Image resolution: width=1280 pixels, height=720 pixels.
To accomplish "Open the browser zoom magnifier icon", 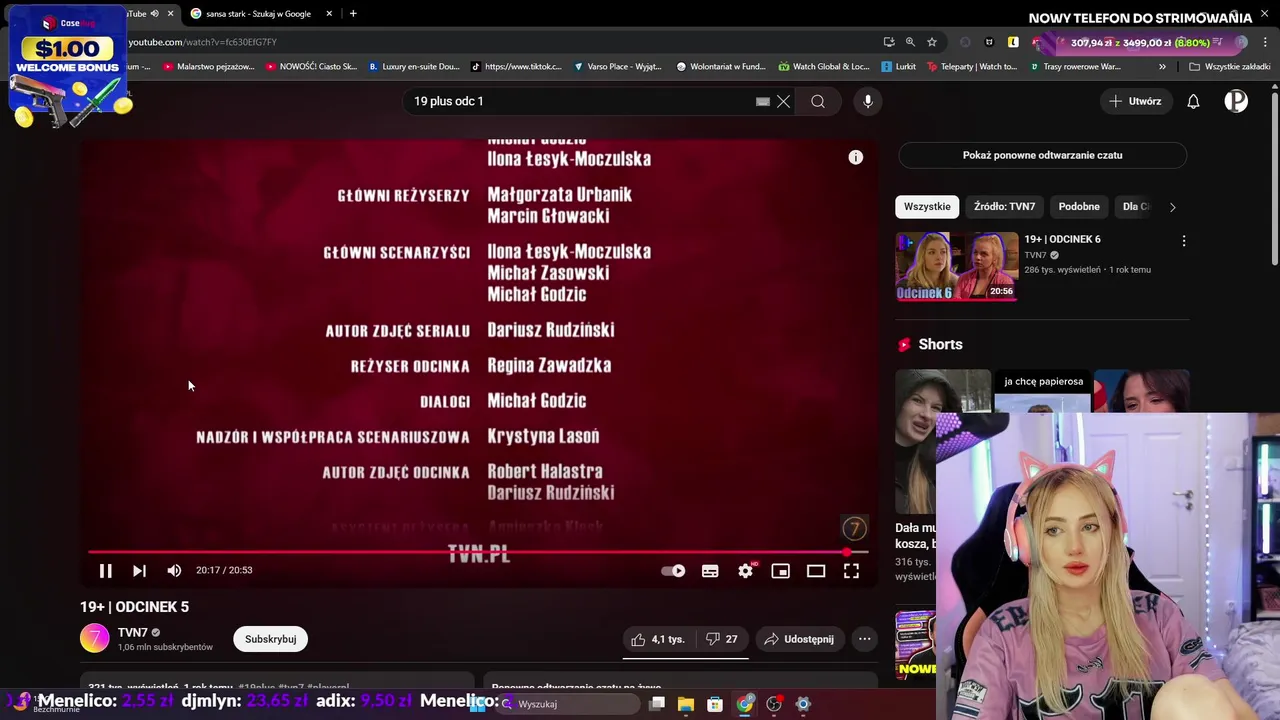I will (910, 42).
